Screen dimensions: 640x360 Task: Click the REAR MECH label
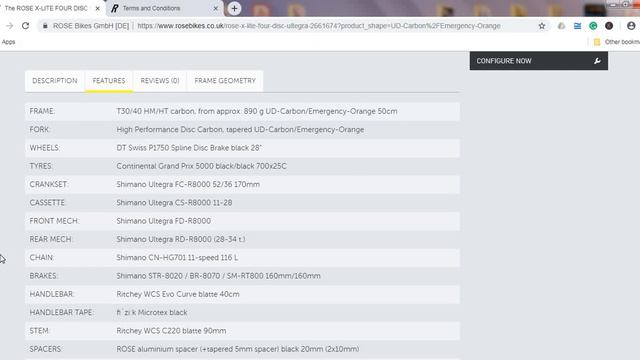[51, 239]
